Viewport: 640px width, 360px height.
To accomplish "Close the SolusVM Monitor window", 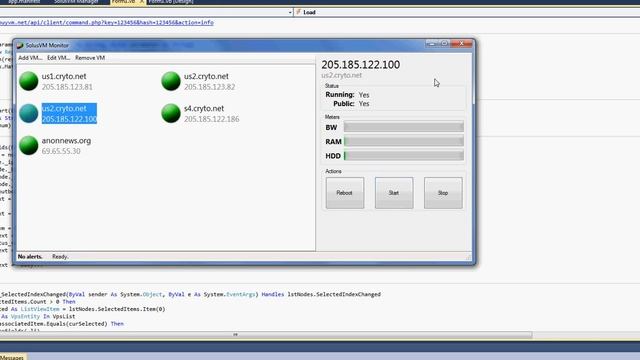I will 462,43.
